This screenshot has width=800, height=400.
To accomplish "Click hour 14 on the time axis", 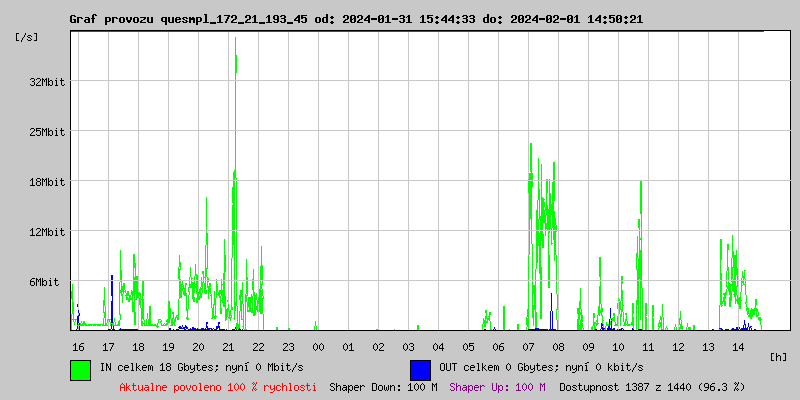I will pyautogui.click(x=738, y=346).
